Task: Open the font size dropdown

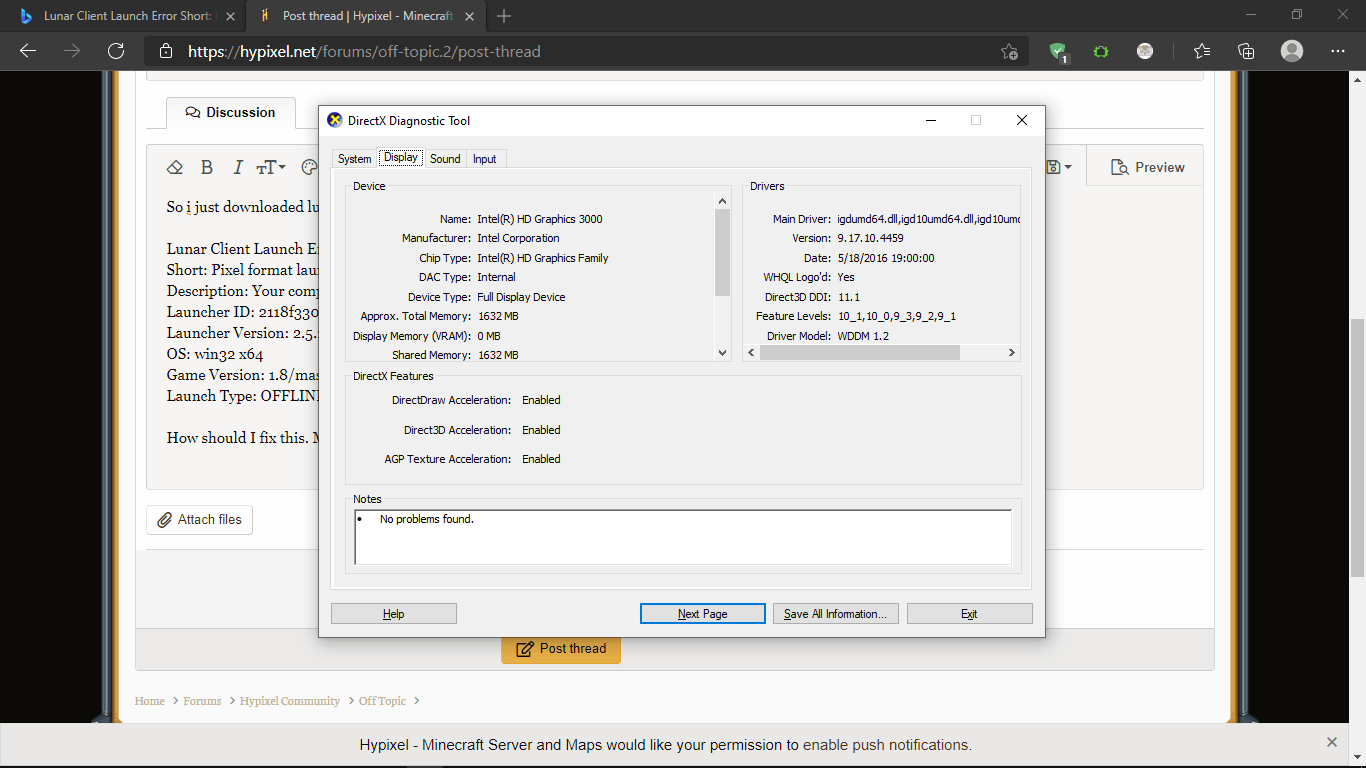Action: (271, 167)
